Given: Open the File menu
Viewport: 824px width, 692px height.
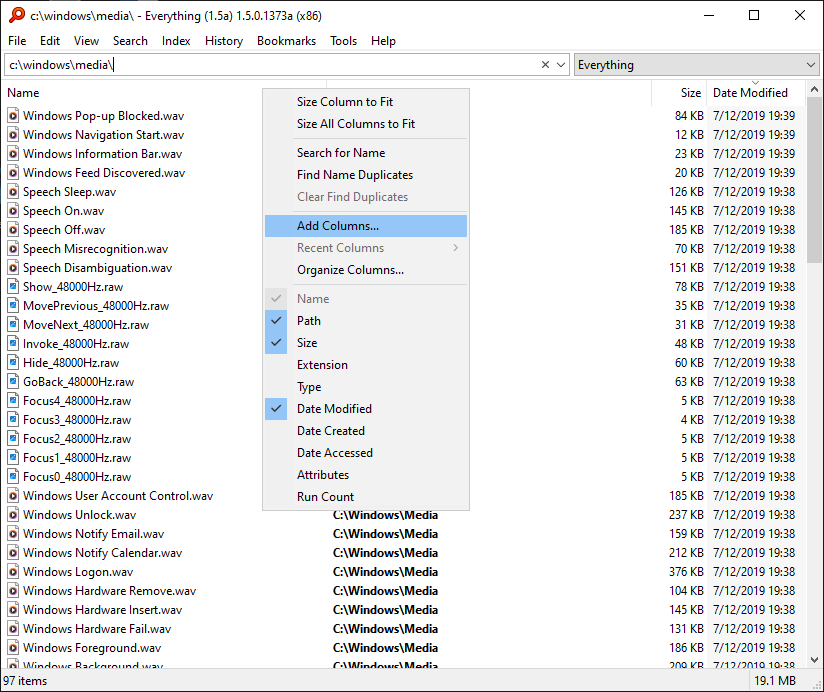Looking at the screenshot, I should click(17, 41).
